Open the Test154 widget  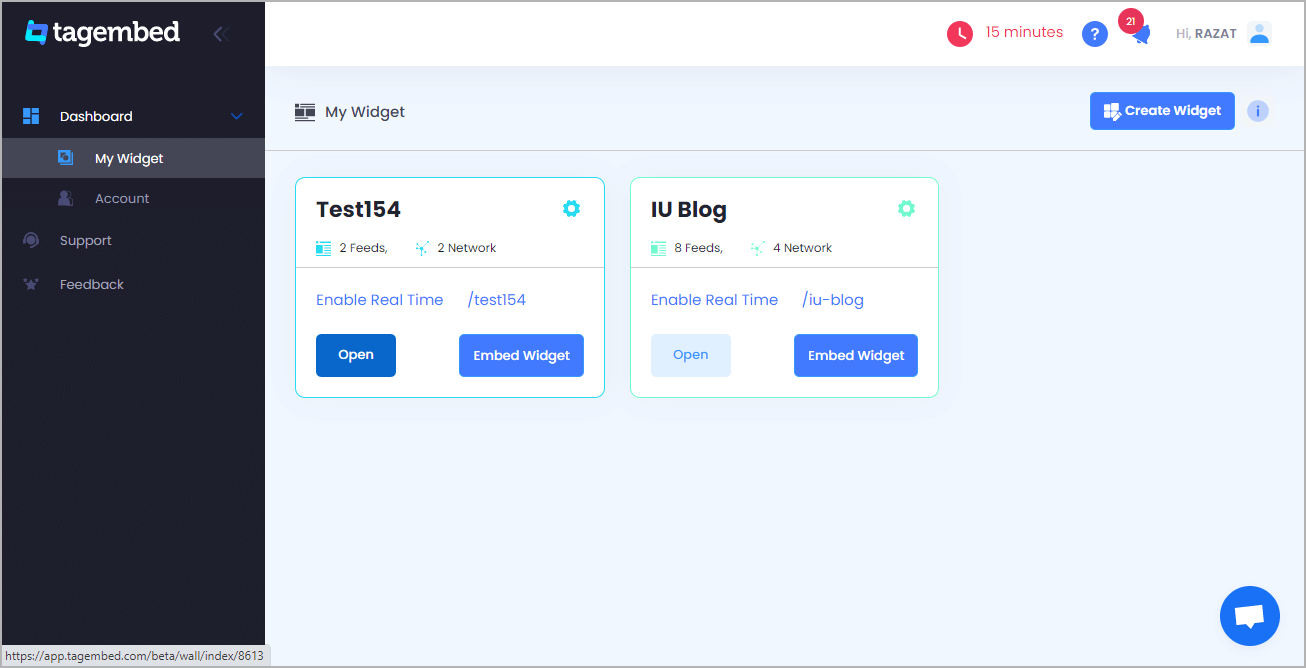click(356, 355)
